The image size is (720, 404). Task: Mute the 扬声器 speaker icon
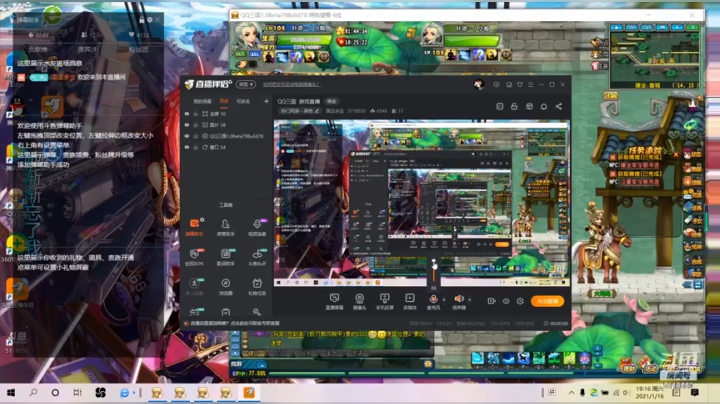(458, 299)
